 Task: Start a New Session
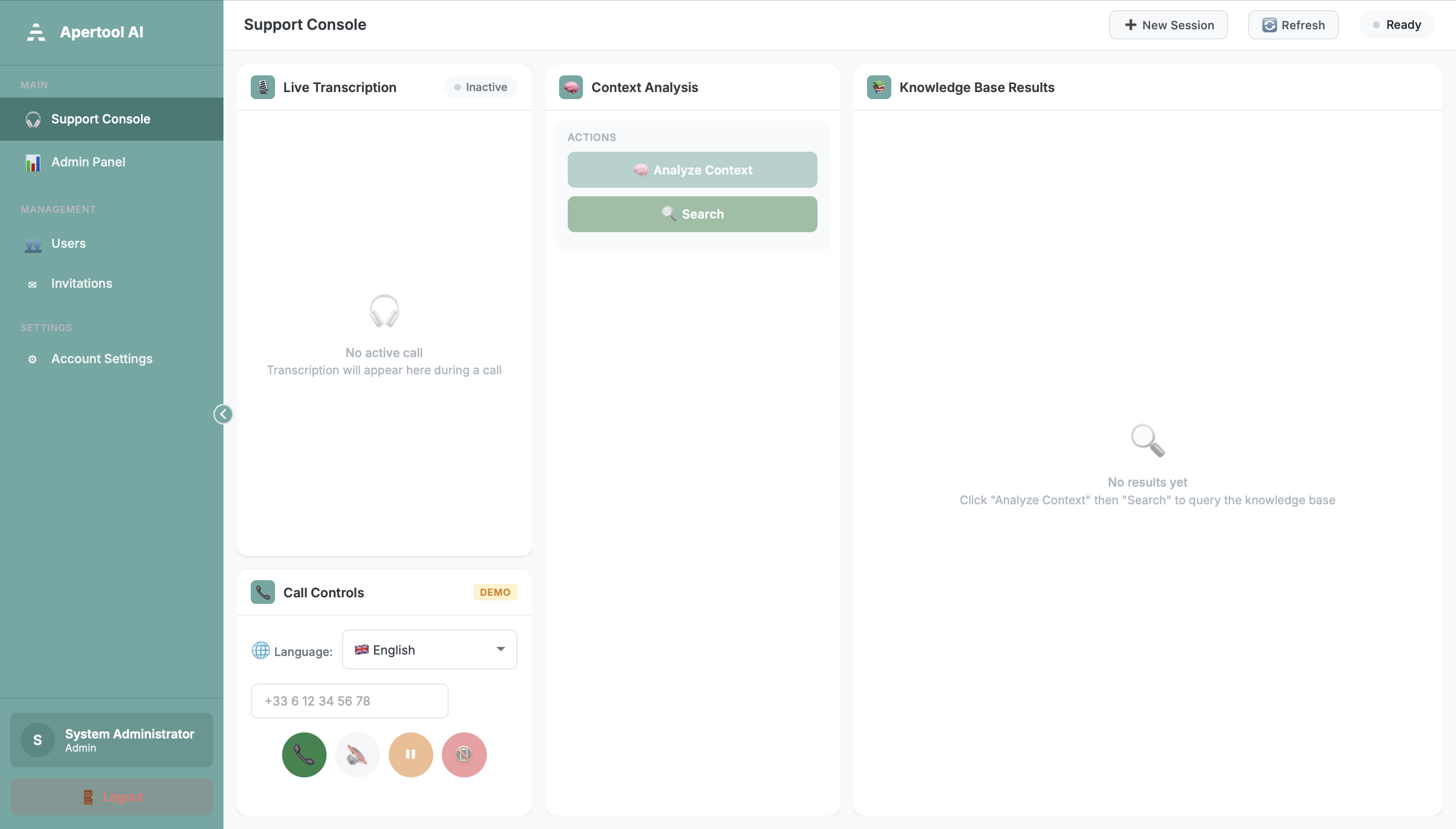[1168, 24]
